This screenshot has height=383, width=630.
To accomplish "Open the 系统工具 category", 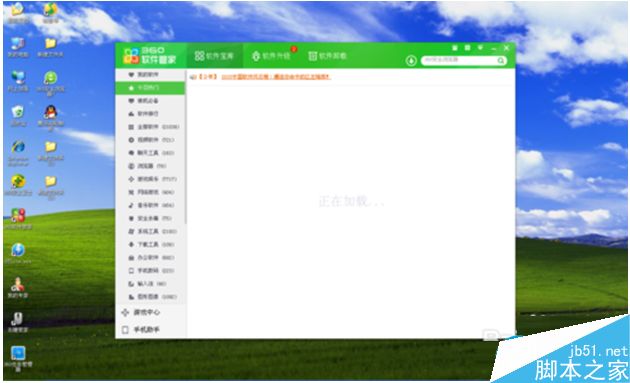I will (x=150, y=231).
